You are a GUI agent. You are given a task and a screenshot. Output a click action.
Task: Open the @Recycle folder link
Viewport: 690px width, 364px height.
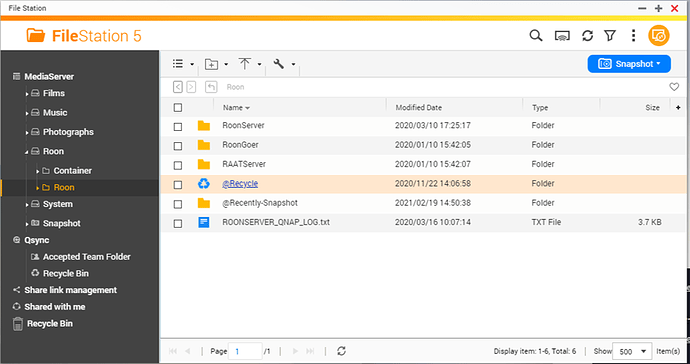pyautogui.click(x=240, y=184)
